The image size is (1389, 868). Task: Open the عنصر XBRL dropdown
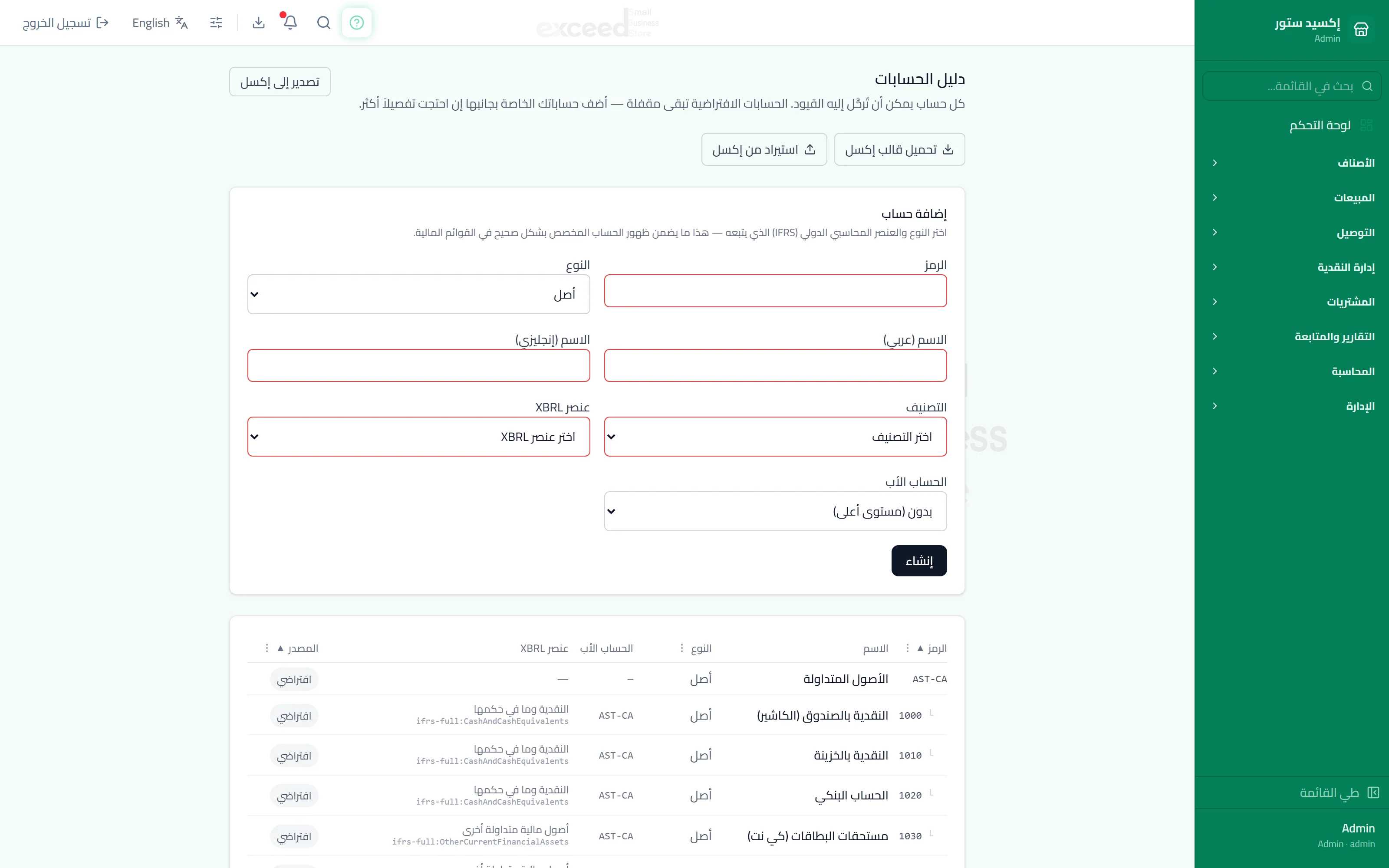(x=418, y=436)
